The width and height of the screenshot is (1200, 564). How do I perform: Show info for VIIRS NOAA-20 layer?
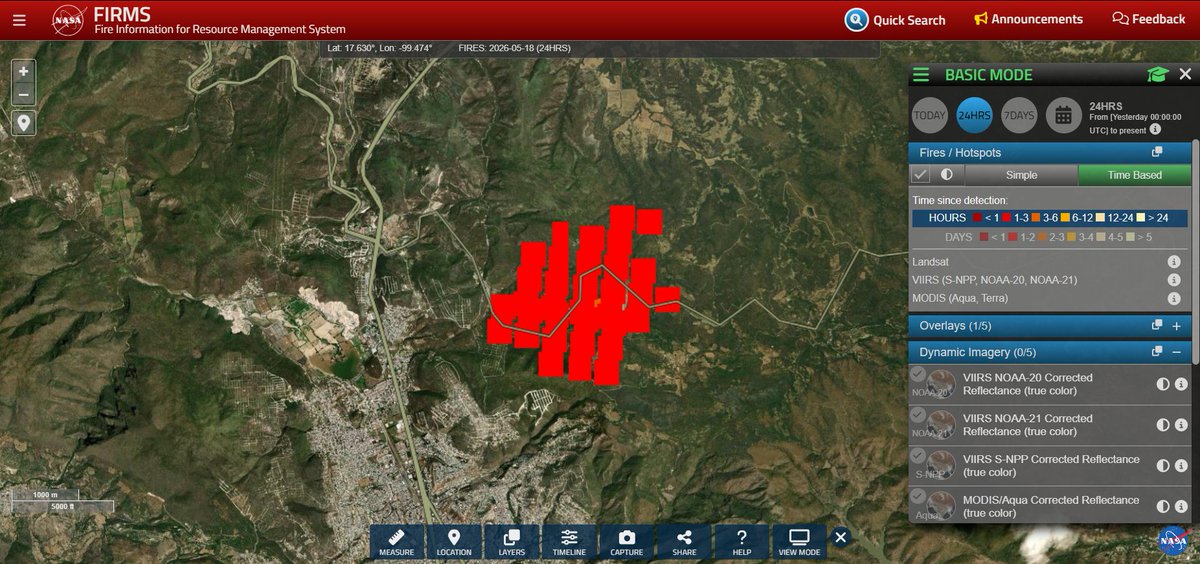point(1180,384)
